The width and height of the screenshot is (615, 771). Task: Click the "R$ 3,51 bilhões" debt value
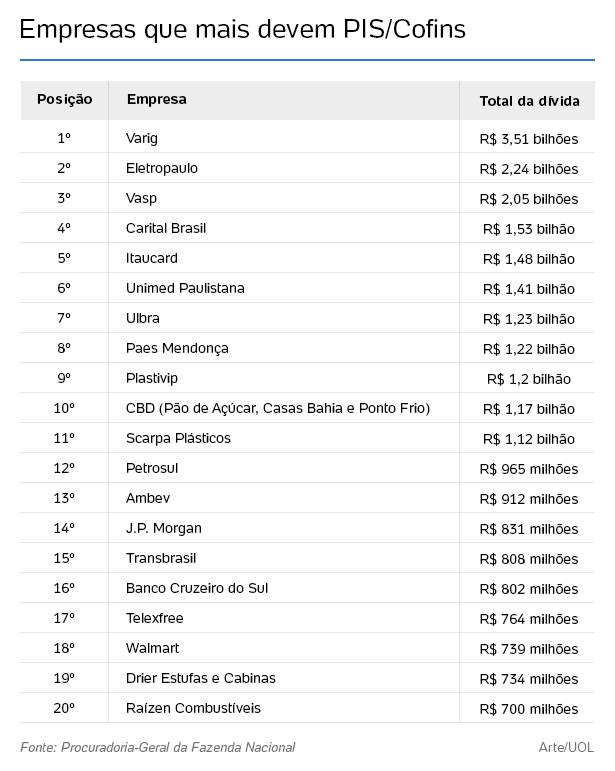click(x=529, y=138)
